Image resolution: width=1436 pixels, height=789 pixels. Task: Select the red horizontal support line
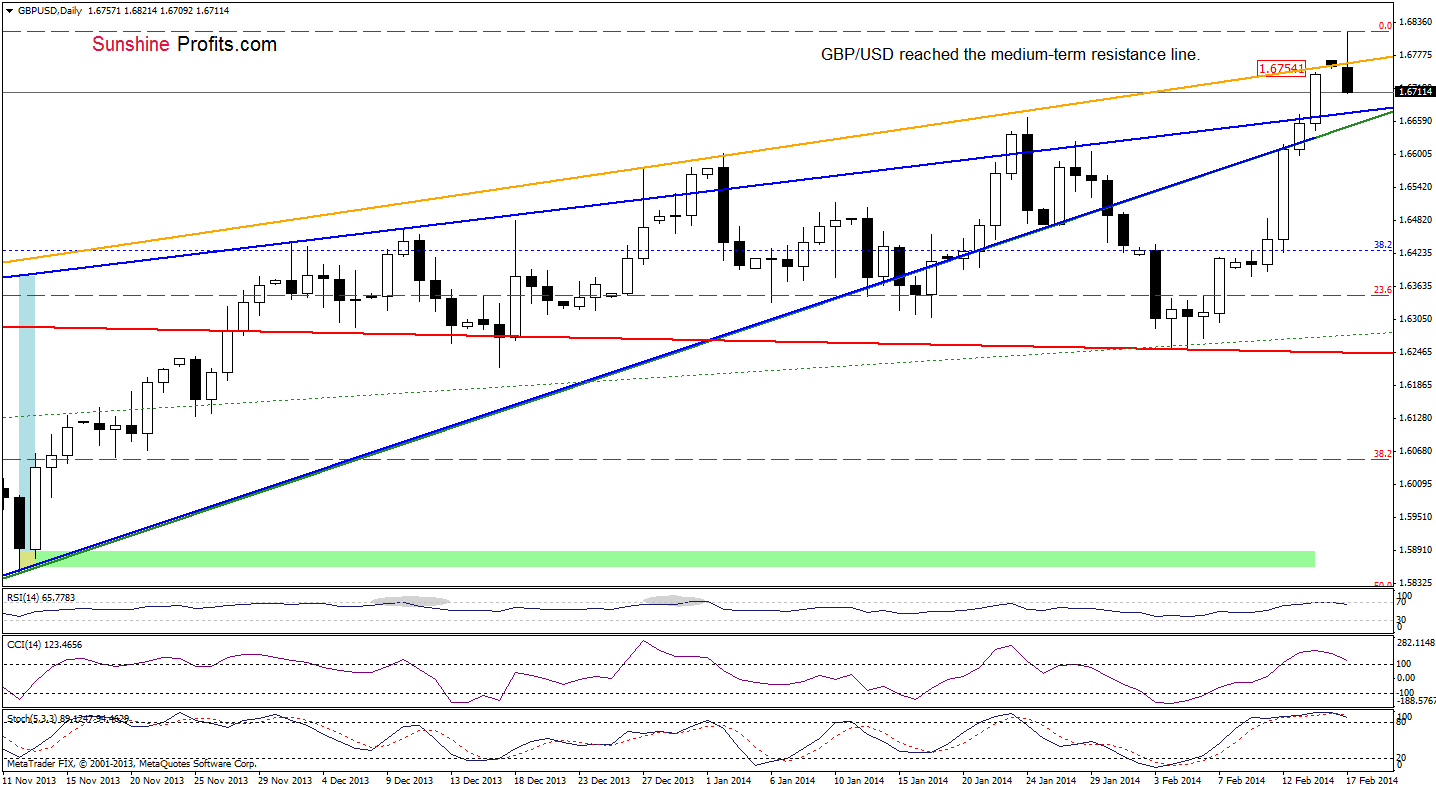click(x=700, y=340)
